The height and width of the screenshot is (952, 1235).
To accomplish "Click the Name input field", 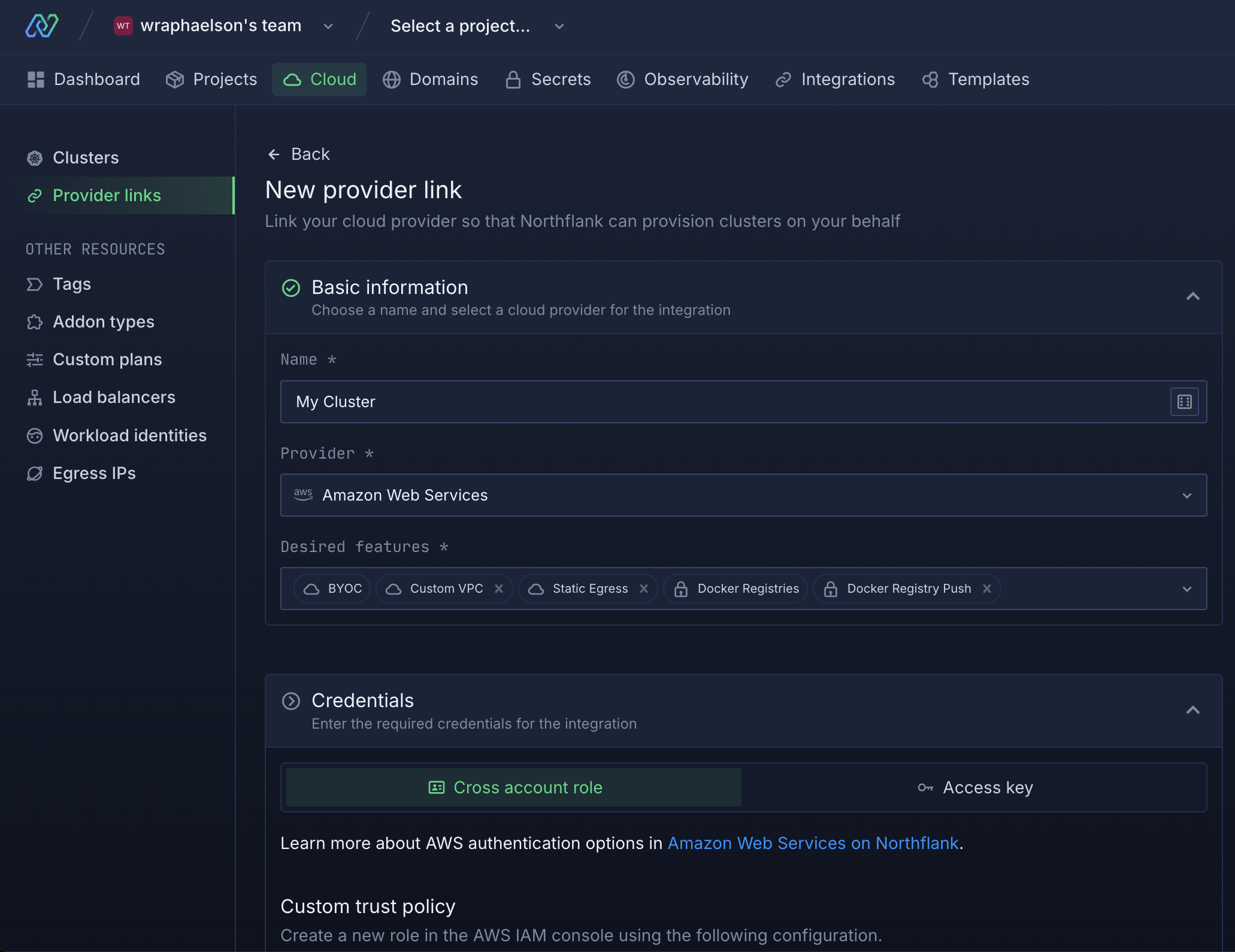I will tap(743, 402).
